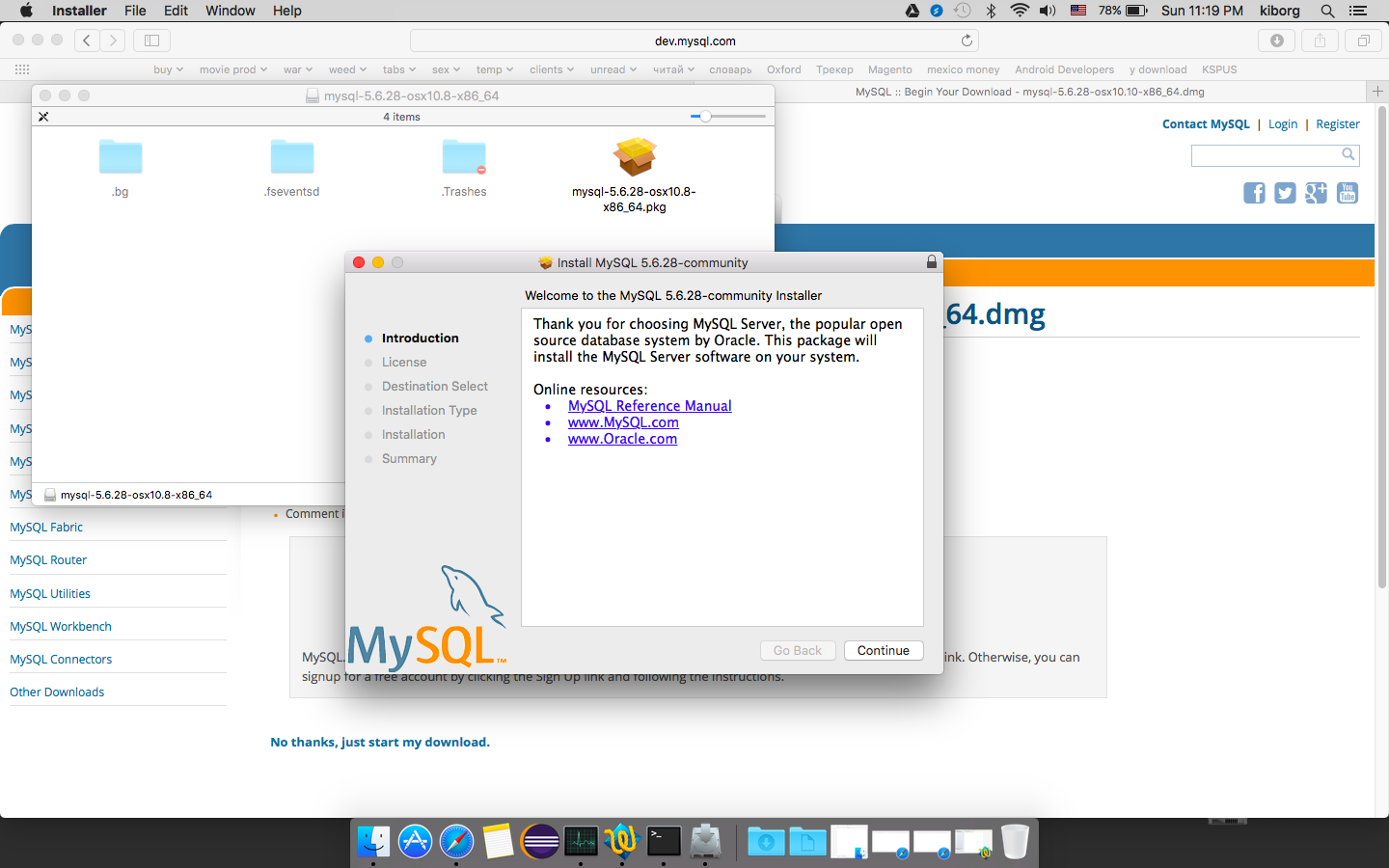
Task: Select the .fseventsd folder in the Finder window
Action: (292, 157)
